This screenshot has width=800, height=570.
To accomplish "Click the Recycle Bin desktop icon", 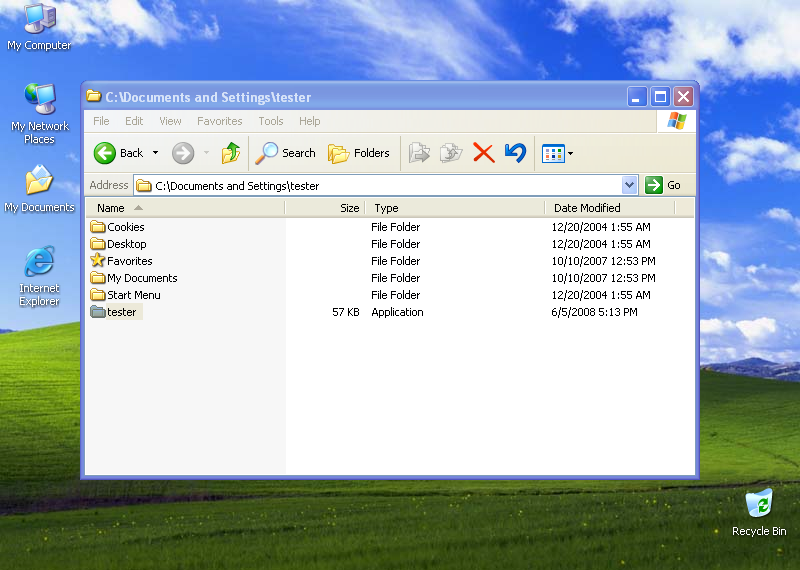I will [x=759, y=503].
